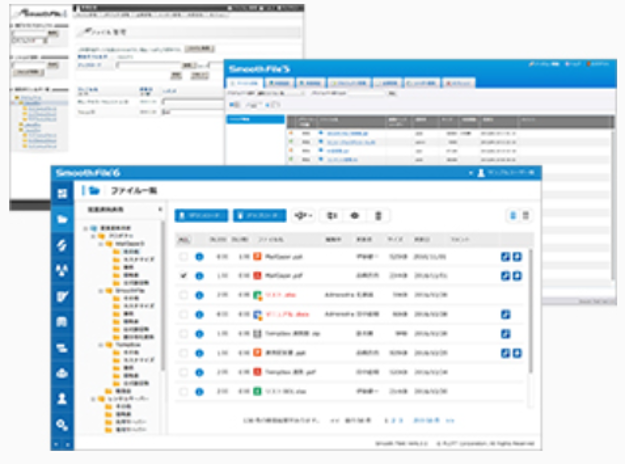Screen dimensions: 625x464
Task: Check the box on last green .xlsx row
Action: pyautogui.click(x=183, y=391)
